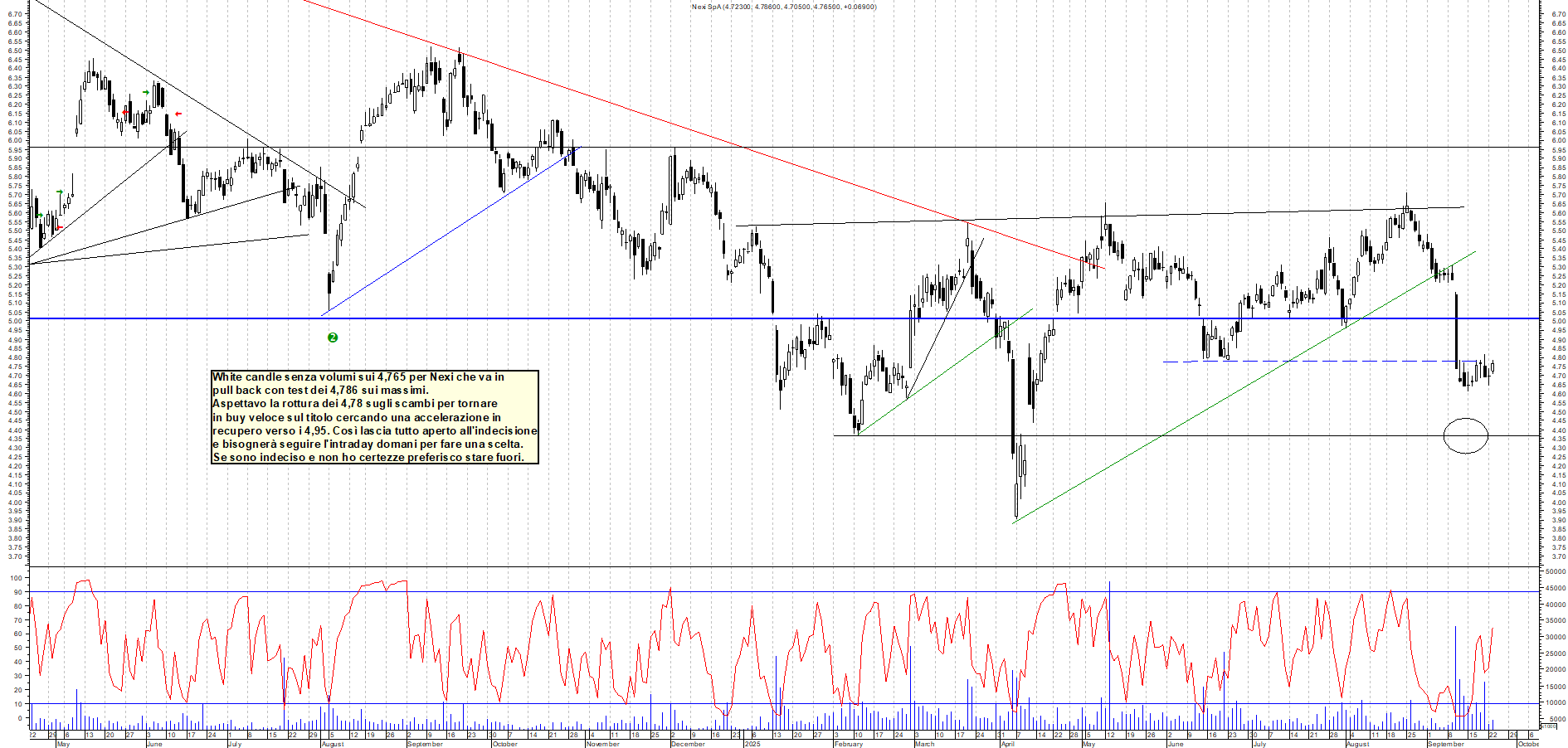This screenshot has height=748, width=1568.
Task: Click the 2025 year label on time axis
Action: coord(752,744)
